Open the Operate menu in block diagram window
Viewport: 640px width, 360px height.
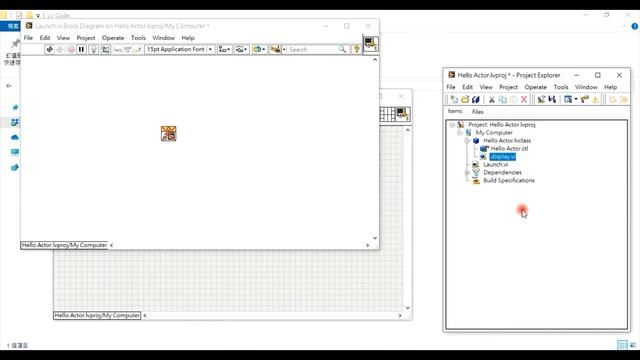pos(113,38)
